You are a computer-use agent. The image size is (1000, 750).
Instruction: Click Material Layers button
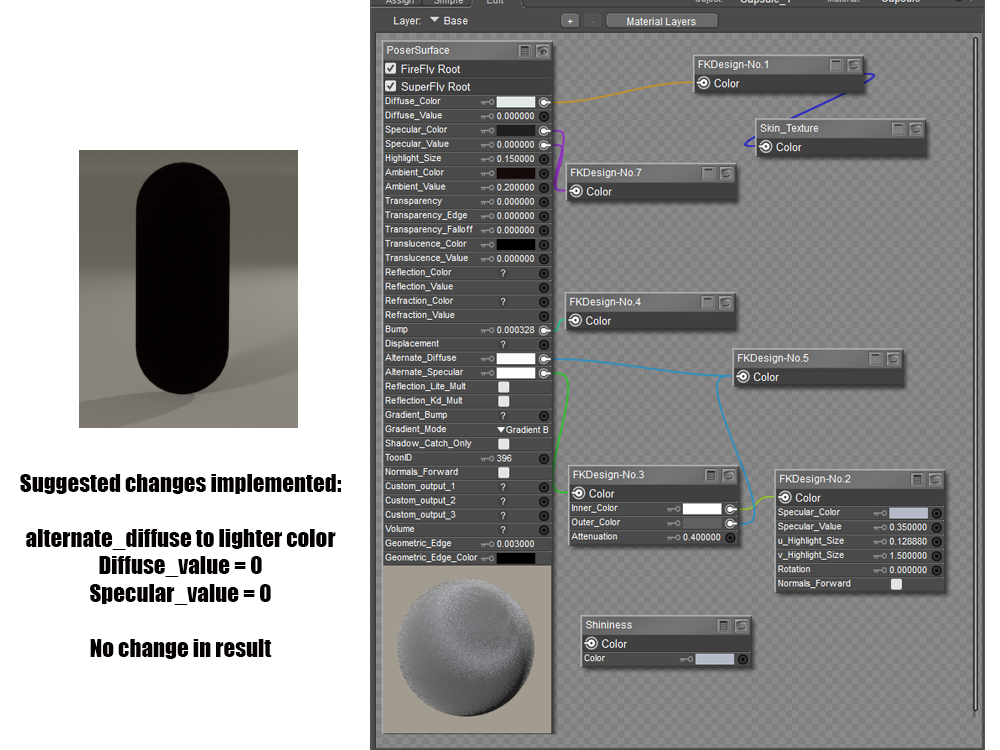pyautogui.click(x=661, y=21)
